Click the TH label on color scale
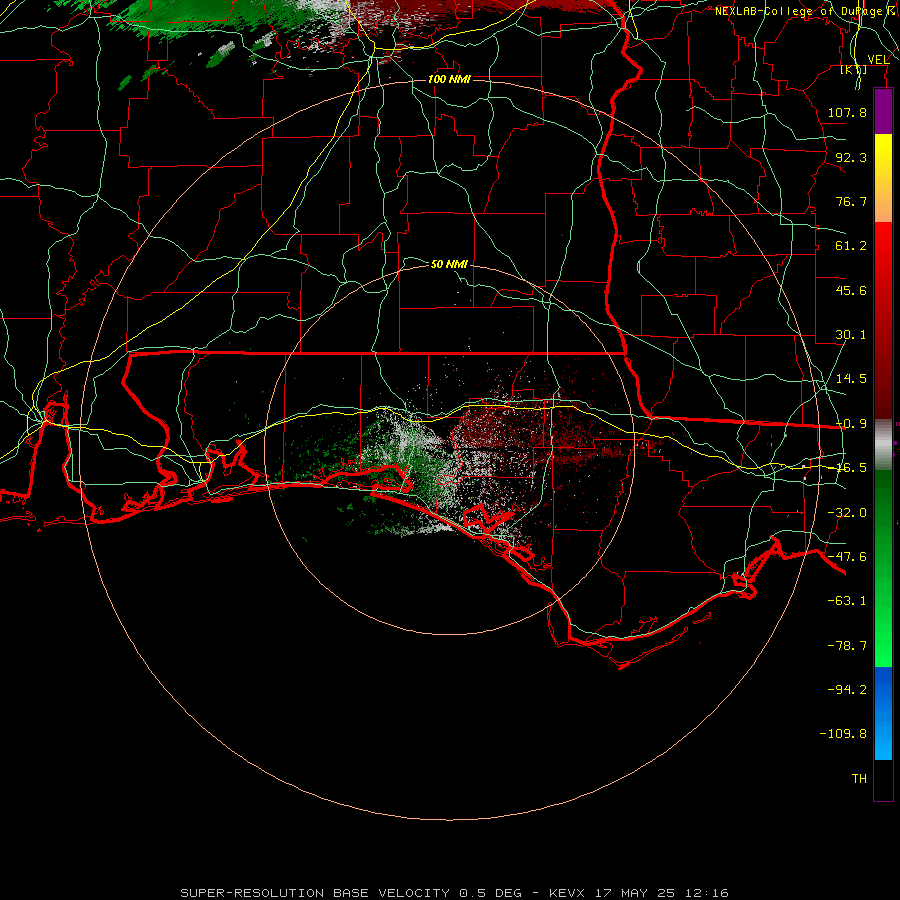The height and width of the screenshot is (900, 900). pos(859,779)
